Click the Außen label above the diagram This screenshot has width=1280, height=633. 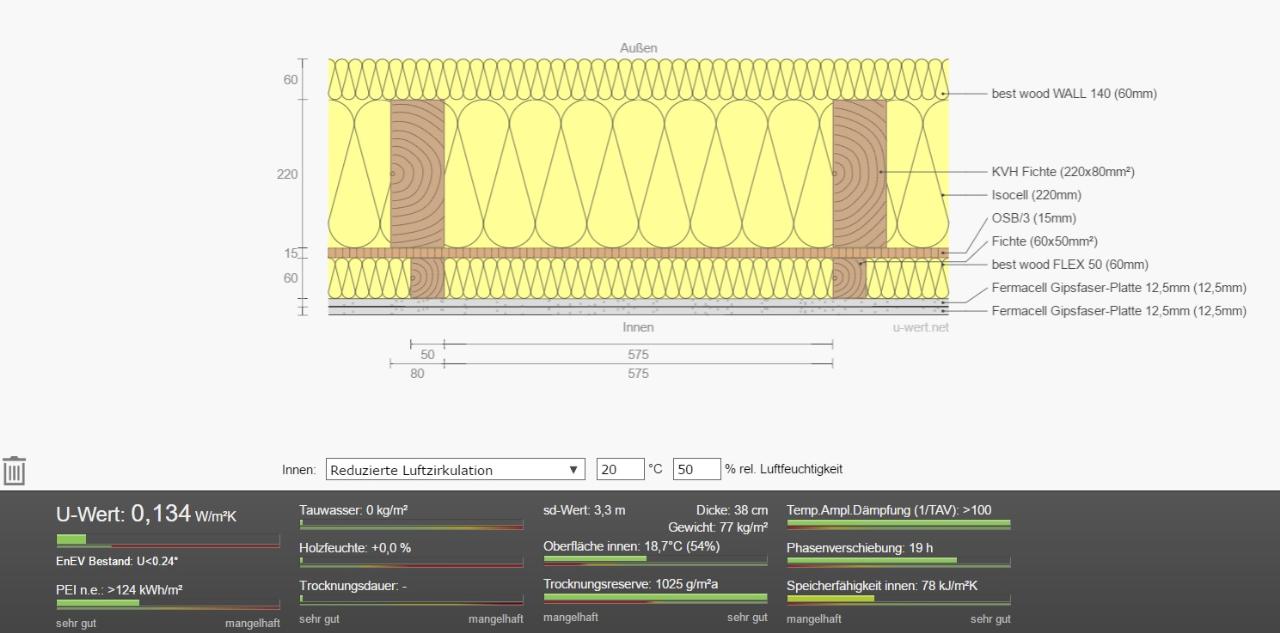[x=639, y=48]
